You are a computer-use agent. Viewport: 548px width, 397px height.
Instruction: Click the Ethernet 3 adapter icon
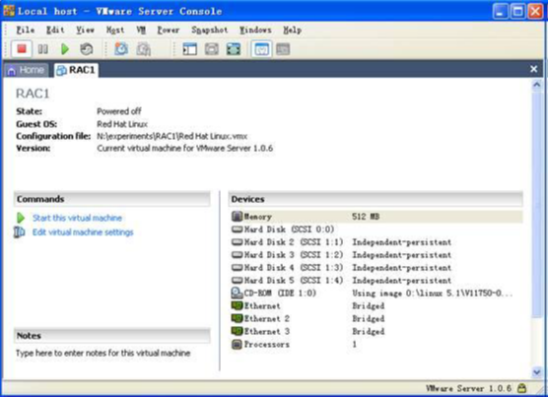point(237,331)
